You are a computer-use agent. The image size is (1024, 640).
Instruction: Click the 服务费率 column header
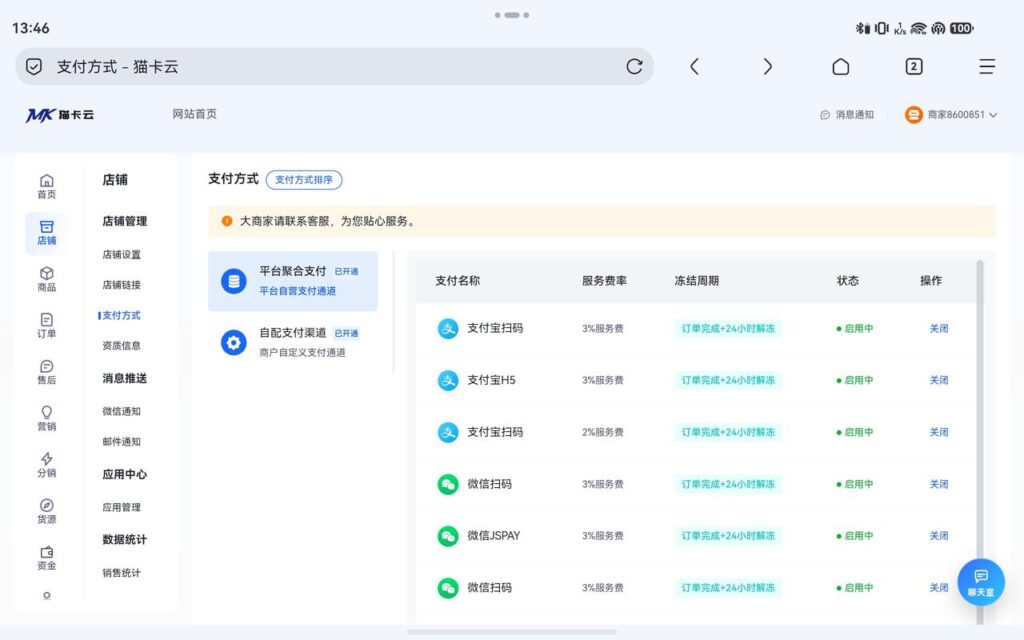click(x=604, y=281)
